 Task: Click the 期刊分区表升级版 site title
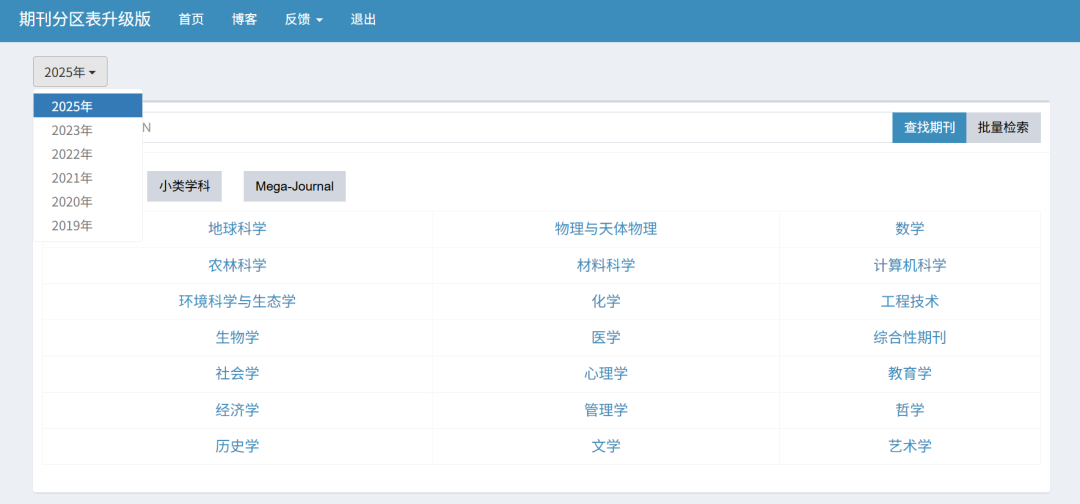coord(85,19)
